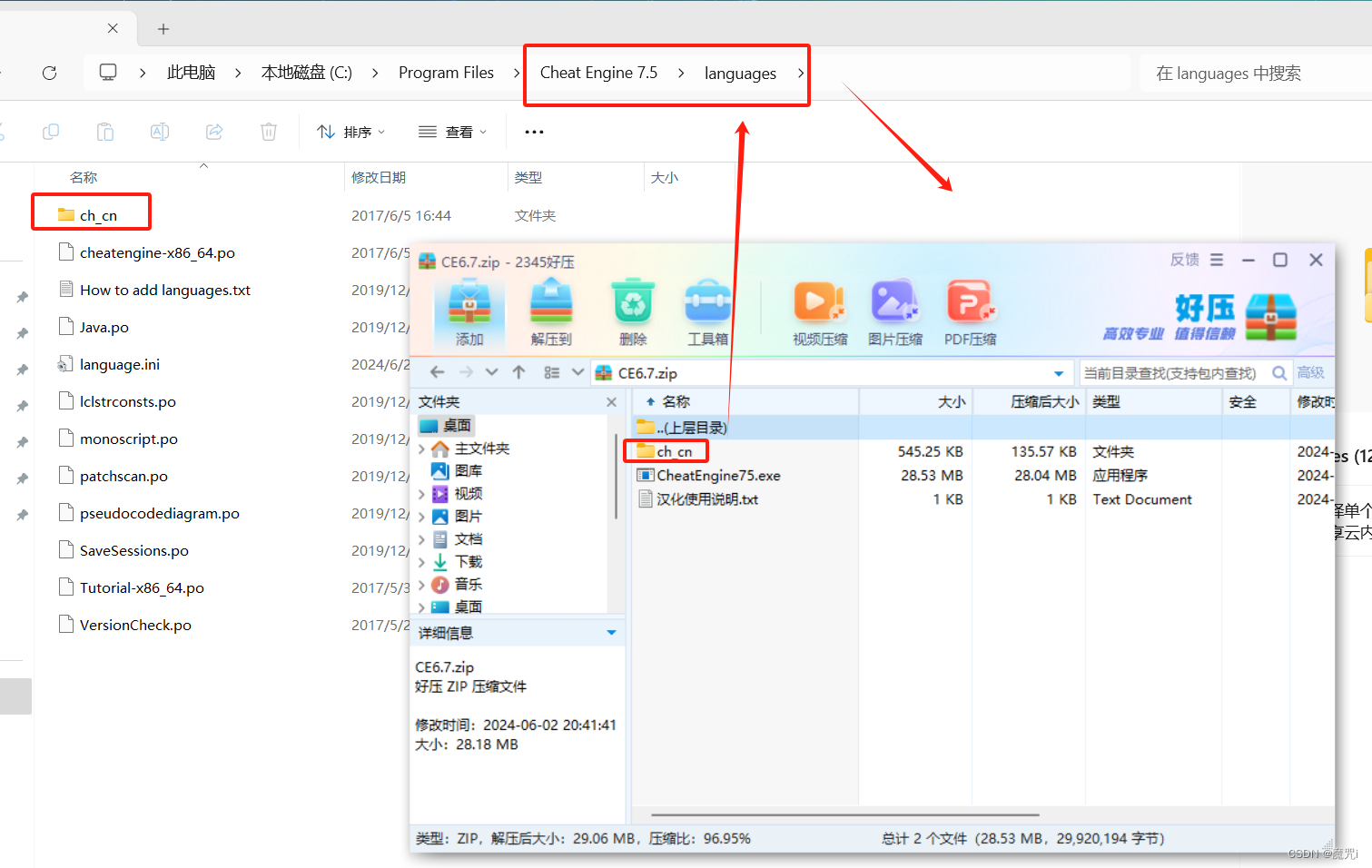The height and width of the screenshot is (868, 1372).
Task: Click inside 在 languages 中搜索 search box
Action: coord(1256,73)
